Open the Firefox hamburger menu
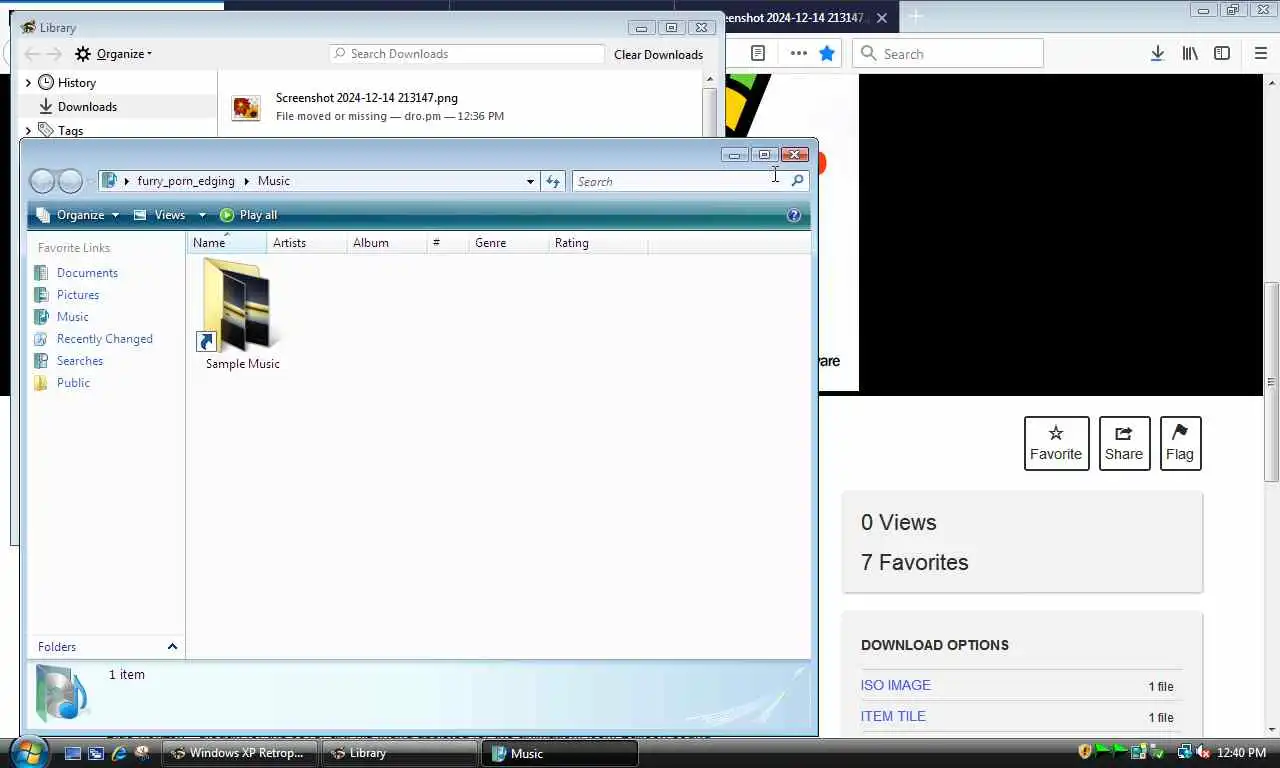This screenshot has height=768, width=1280. pyautogui.click(x=1260, y=53)
